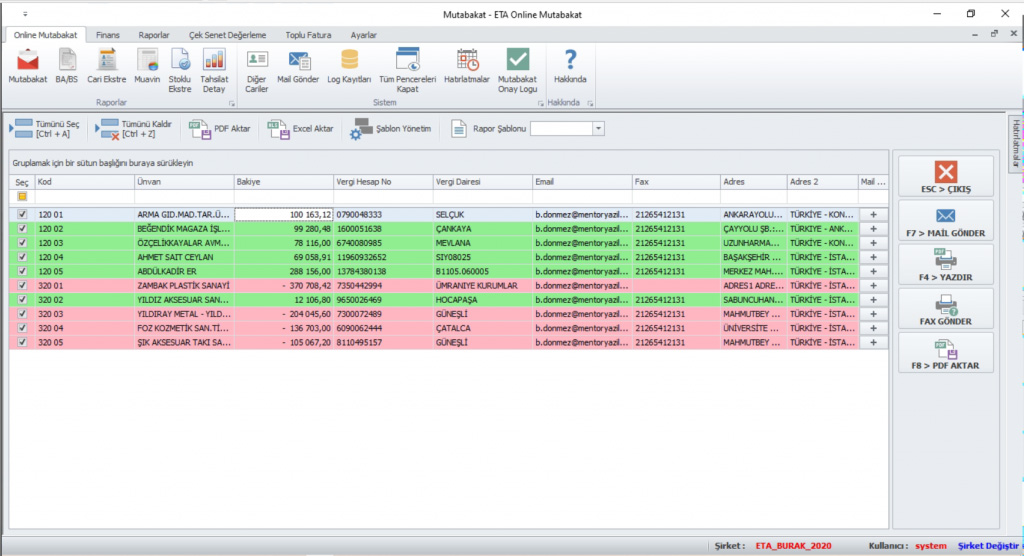Expand the Sistem group launcher arrow
The image size is (1024, 556).
[x=540, y=103]
